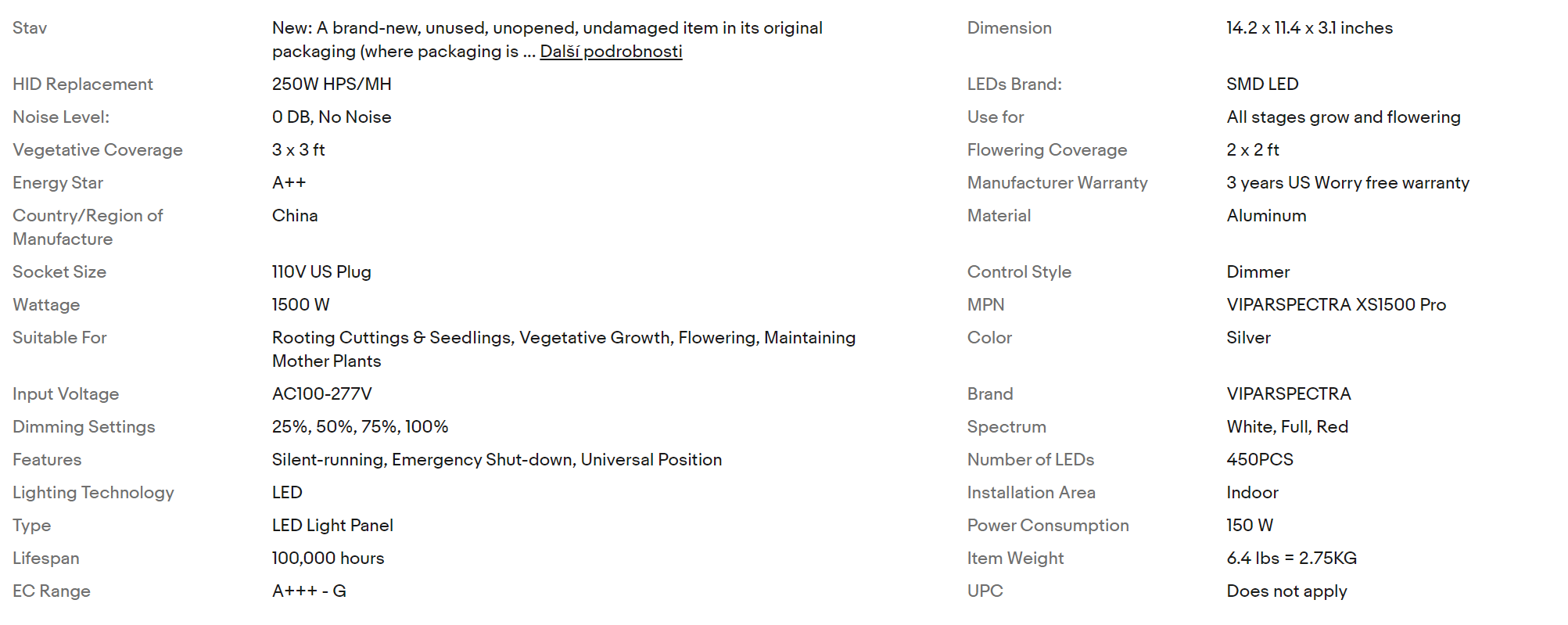Image resolution: width=1568 pixels, height=625 pixels.
Task: Click the "250W HPS/MH" value
Action: [x=332, y=84]
